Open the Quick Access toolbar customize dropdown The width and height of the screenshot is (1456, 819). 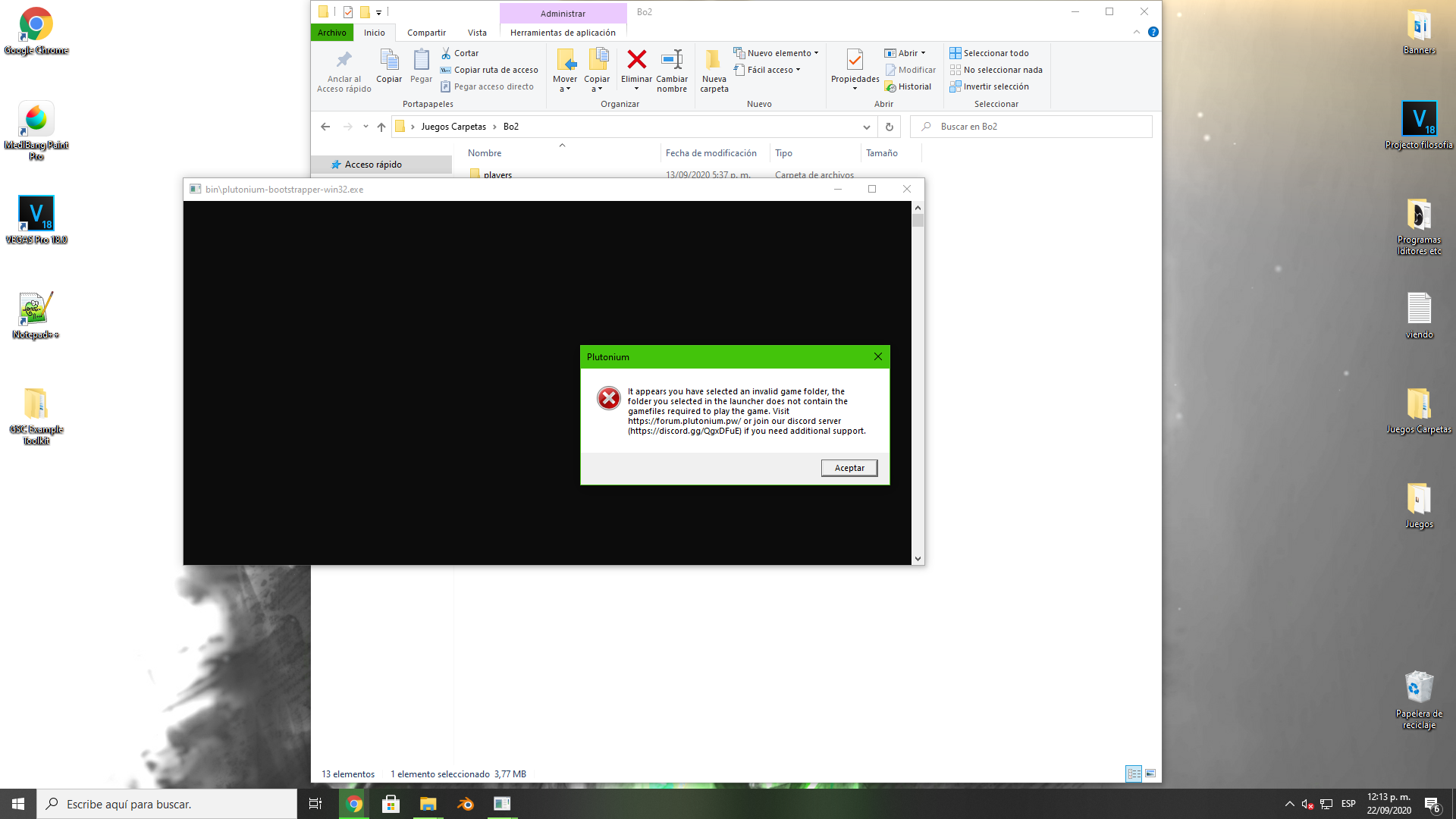pos(378,12)
